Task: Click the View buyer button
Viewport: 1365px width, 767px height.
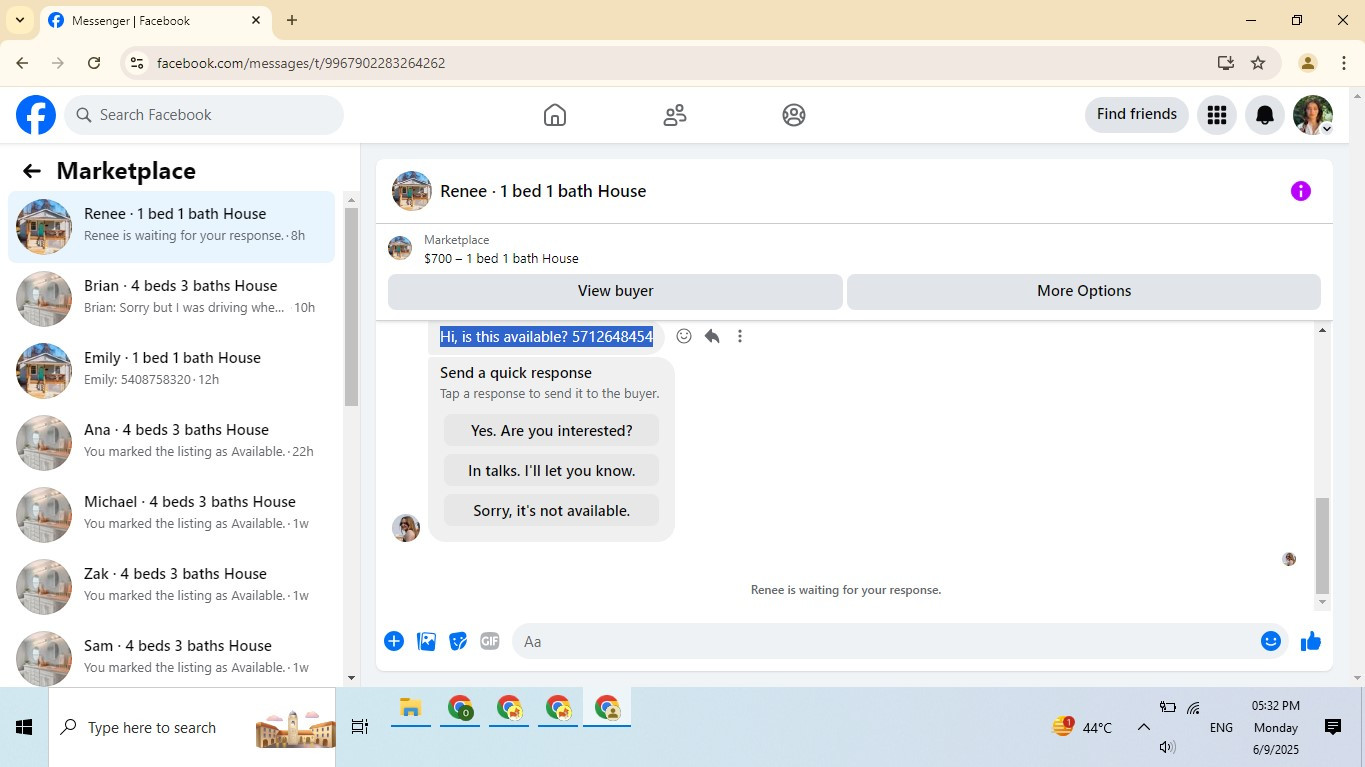Action: pos(615,291)
